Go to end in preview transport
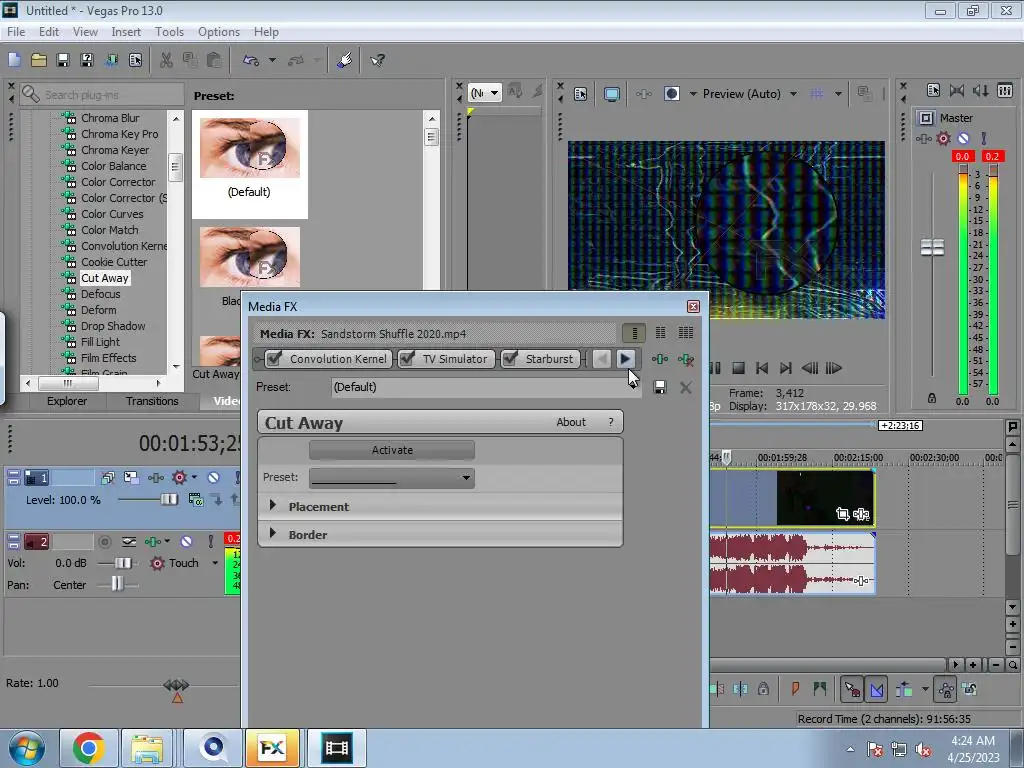1024x768 pixels. click(x=786, y=368)
